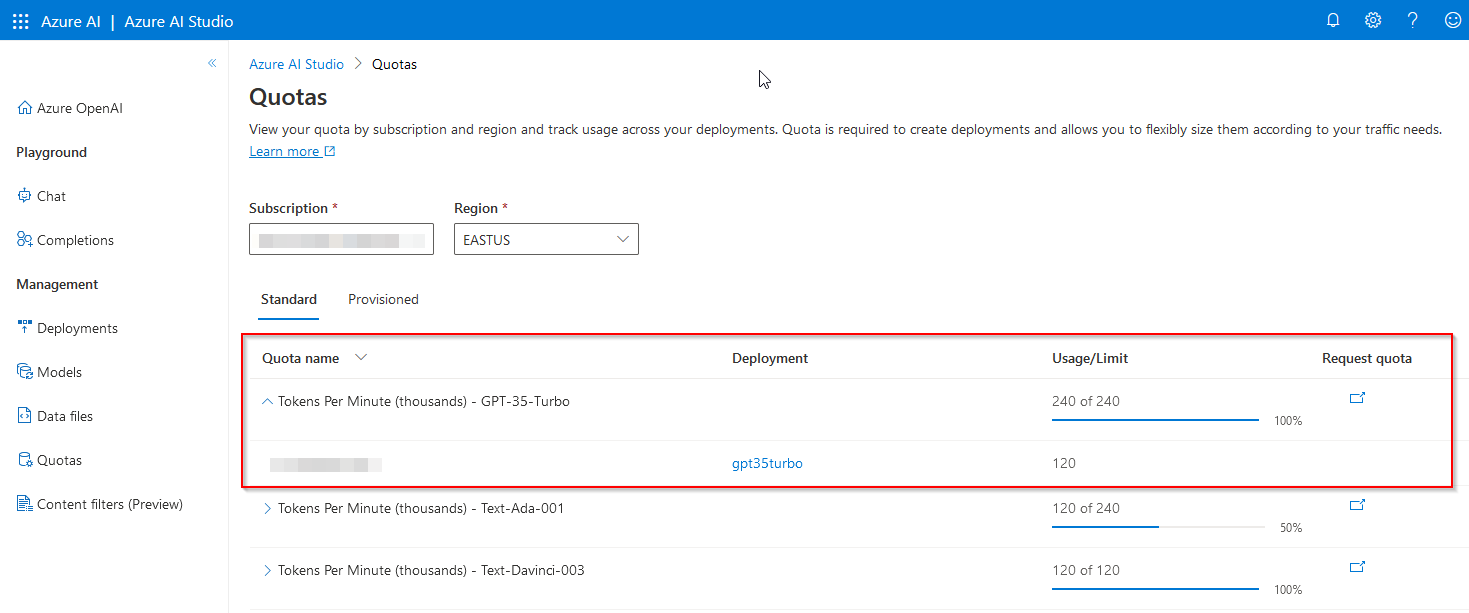Collapse the GPT-35-Turbo quota row
This screenshot has width=1469, height=613.
tap(267, 401)
